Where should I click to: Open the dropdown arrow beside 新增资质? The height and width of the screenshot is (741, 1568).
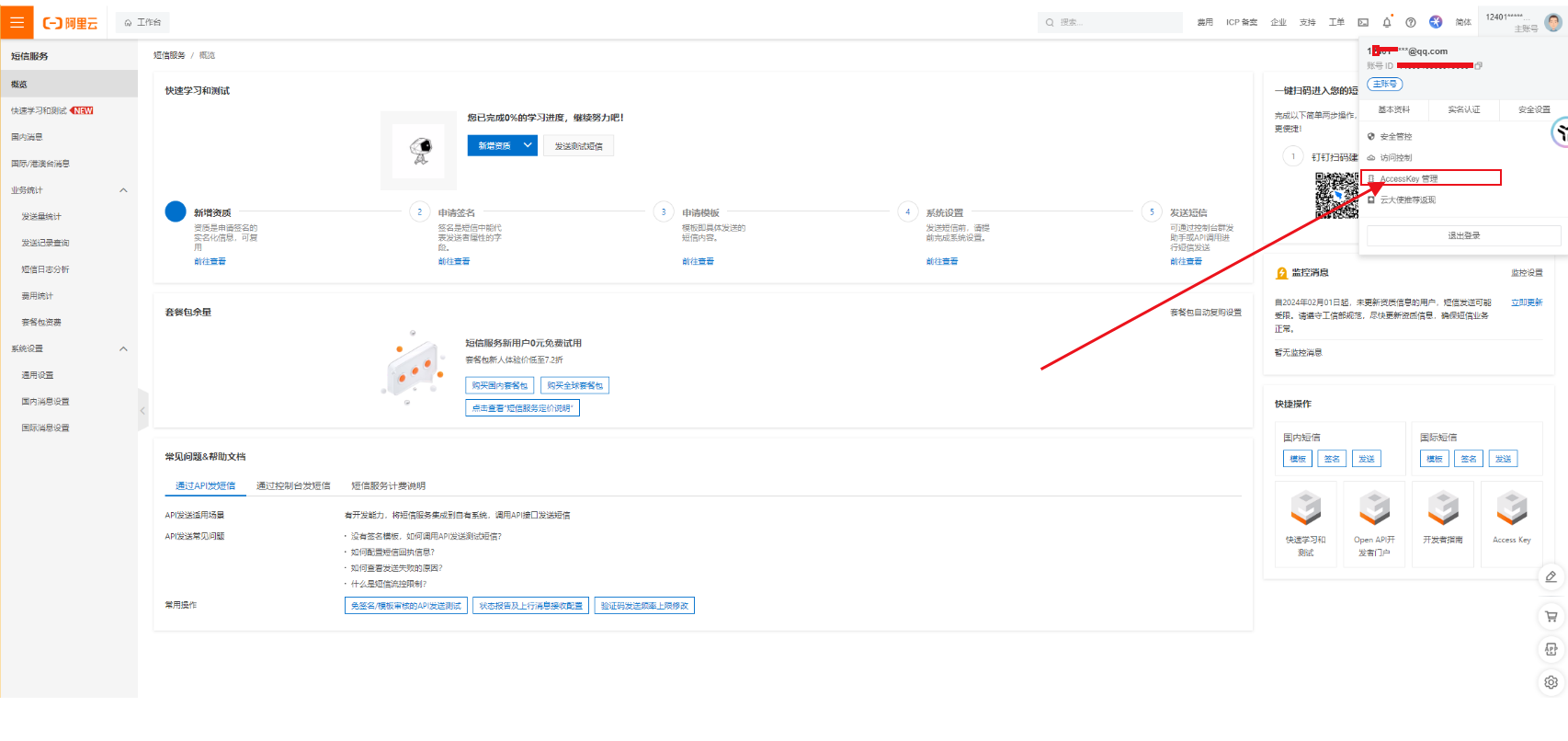528,145
